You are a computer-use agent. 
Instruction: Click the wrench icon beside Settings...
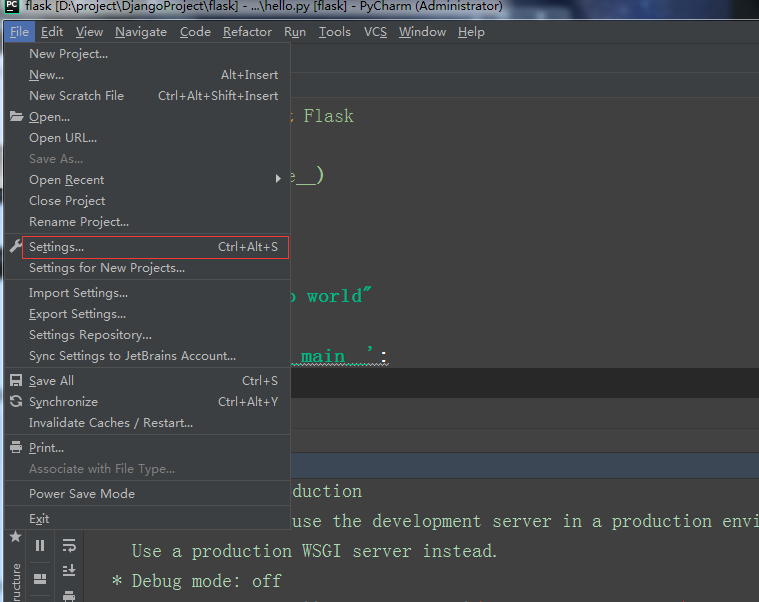pyautogui.click(x=16, y=246)
